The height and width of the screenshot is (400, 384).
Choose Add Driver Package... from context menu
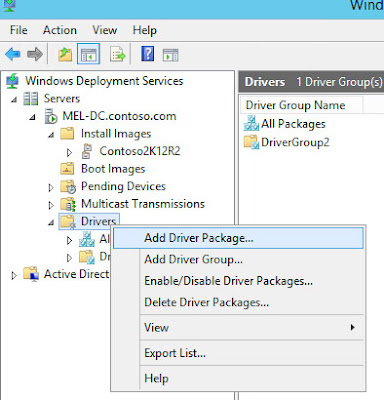(x=238, y=238)
